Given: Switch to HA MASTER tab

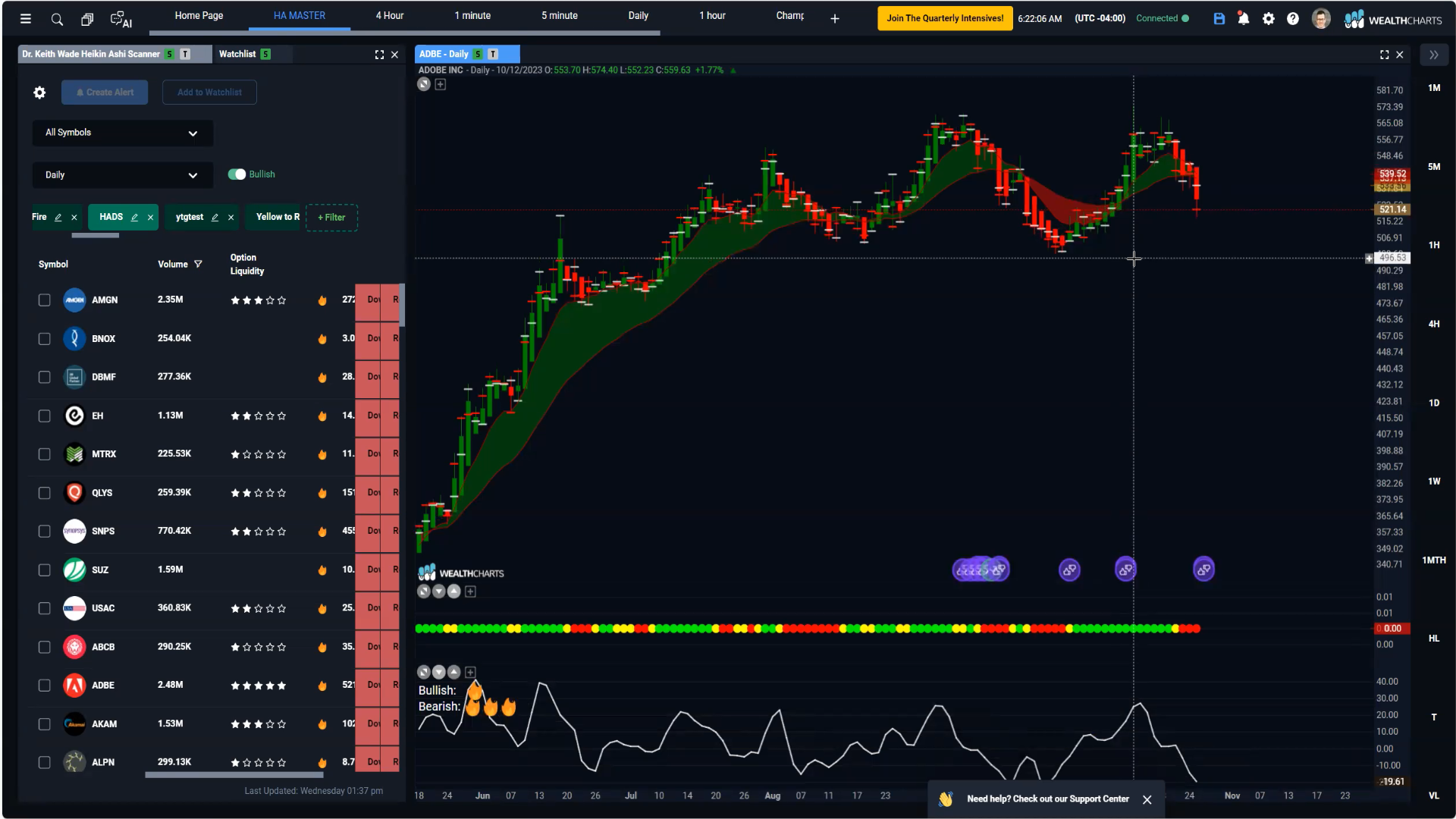Looking at the screenshot, I should coord(300,16).
